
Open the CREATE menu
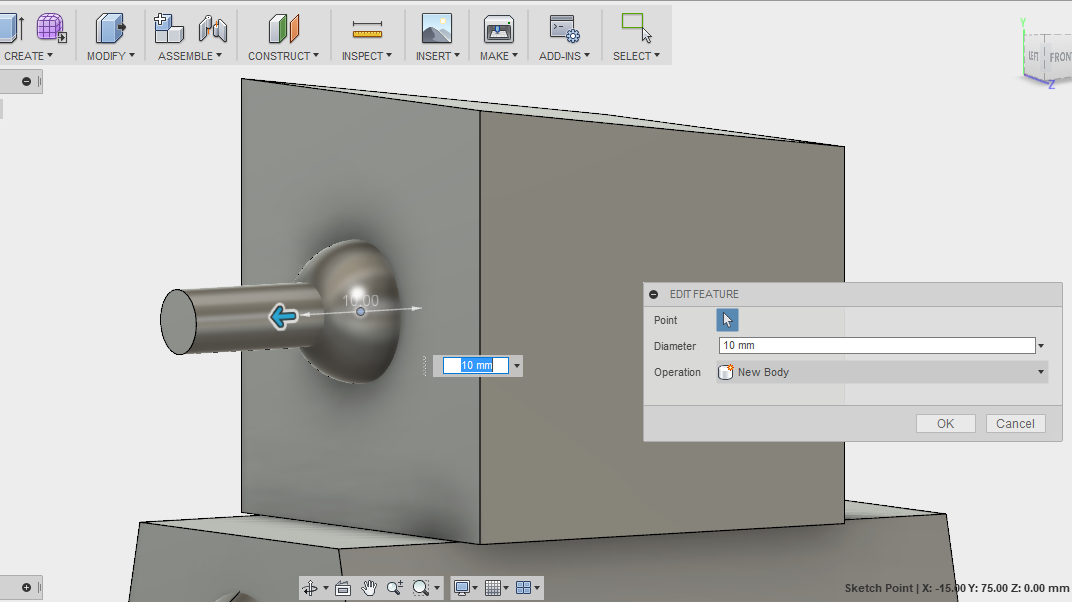click(27, 55)
